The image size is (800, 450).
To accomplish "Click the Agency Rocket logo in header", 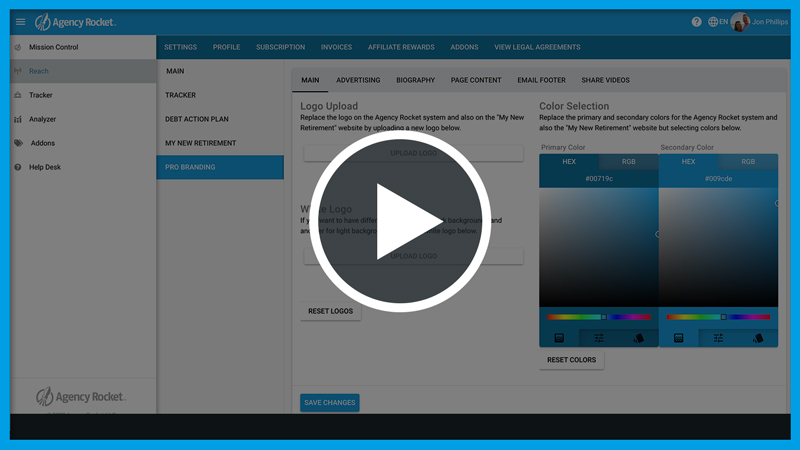I will pyautogui.click(x=76, y=22).
